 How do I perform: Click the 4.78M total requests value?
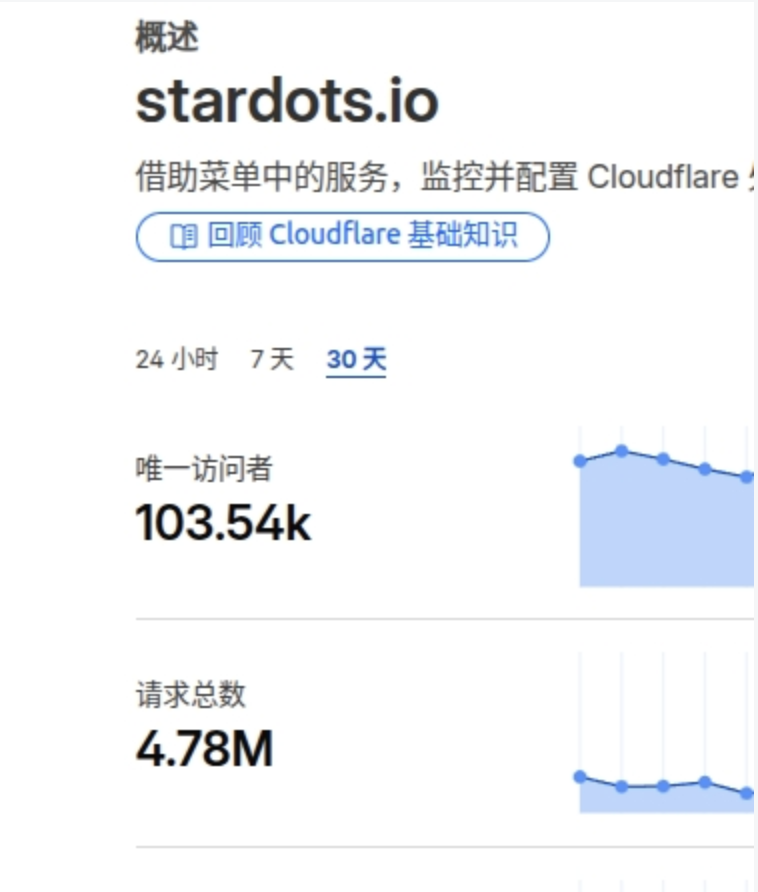pos(204,749)
